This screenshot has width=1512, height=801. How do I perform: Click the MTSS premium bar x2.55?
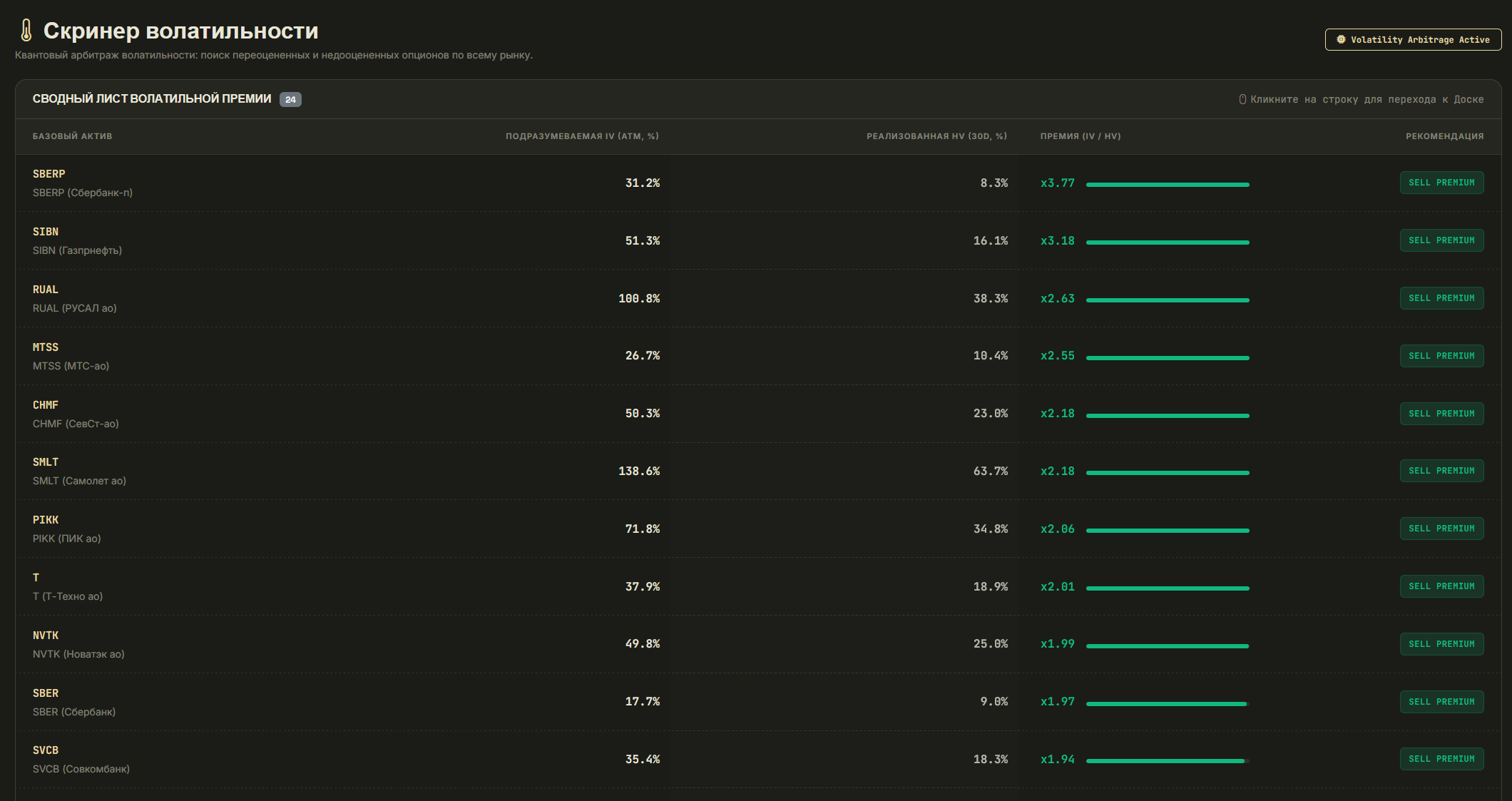[x=1168, y=358]
